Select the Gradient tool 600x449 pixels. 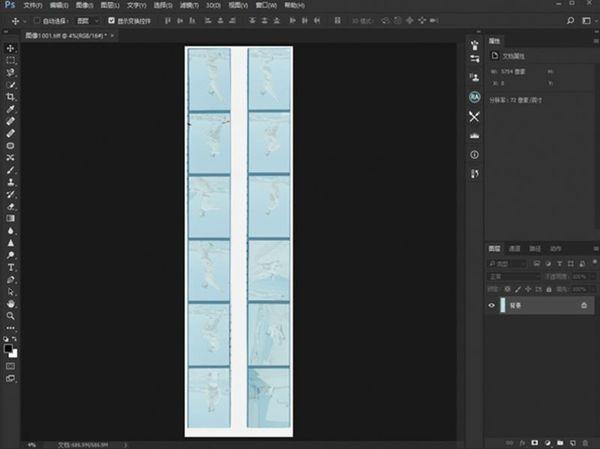[x=10, y=219]
